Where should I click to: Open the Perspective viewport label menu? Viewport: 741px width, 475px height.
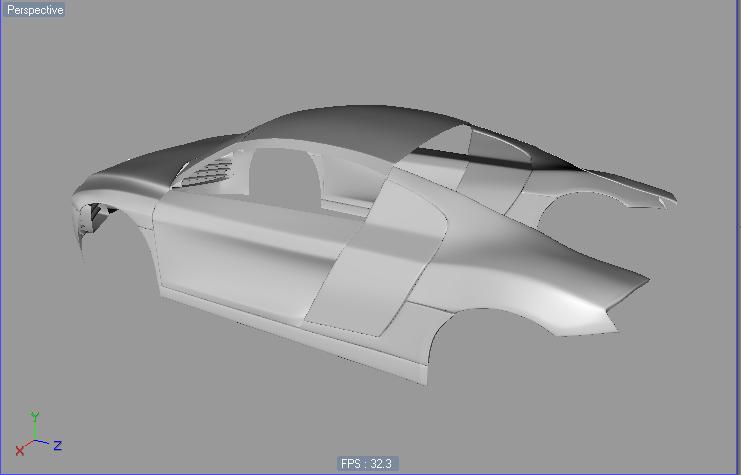click(x=34, y=9)
